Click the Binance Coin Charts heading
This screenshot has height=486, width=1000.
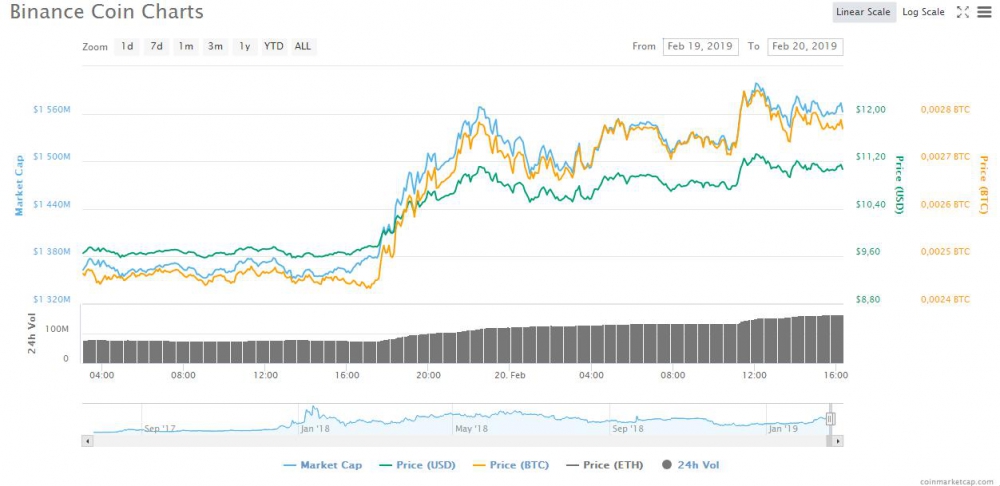coord(107,11)
